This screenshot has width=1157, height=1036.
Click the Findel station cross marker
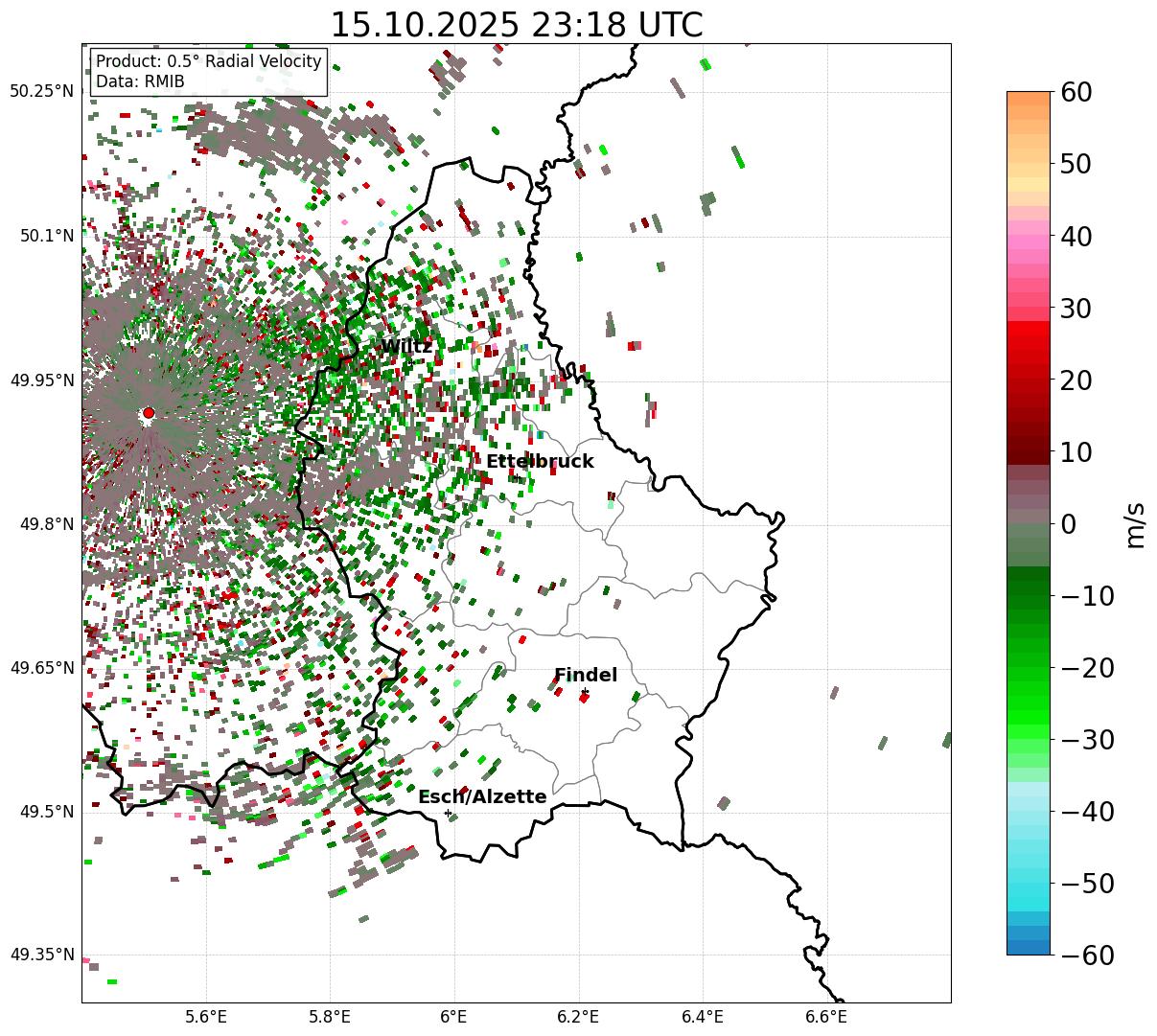coord(585,691)
